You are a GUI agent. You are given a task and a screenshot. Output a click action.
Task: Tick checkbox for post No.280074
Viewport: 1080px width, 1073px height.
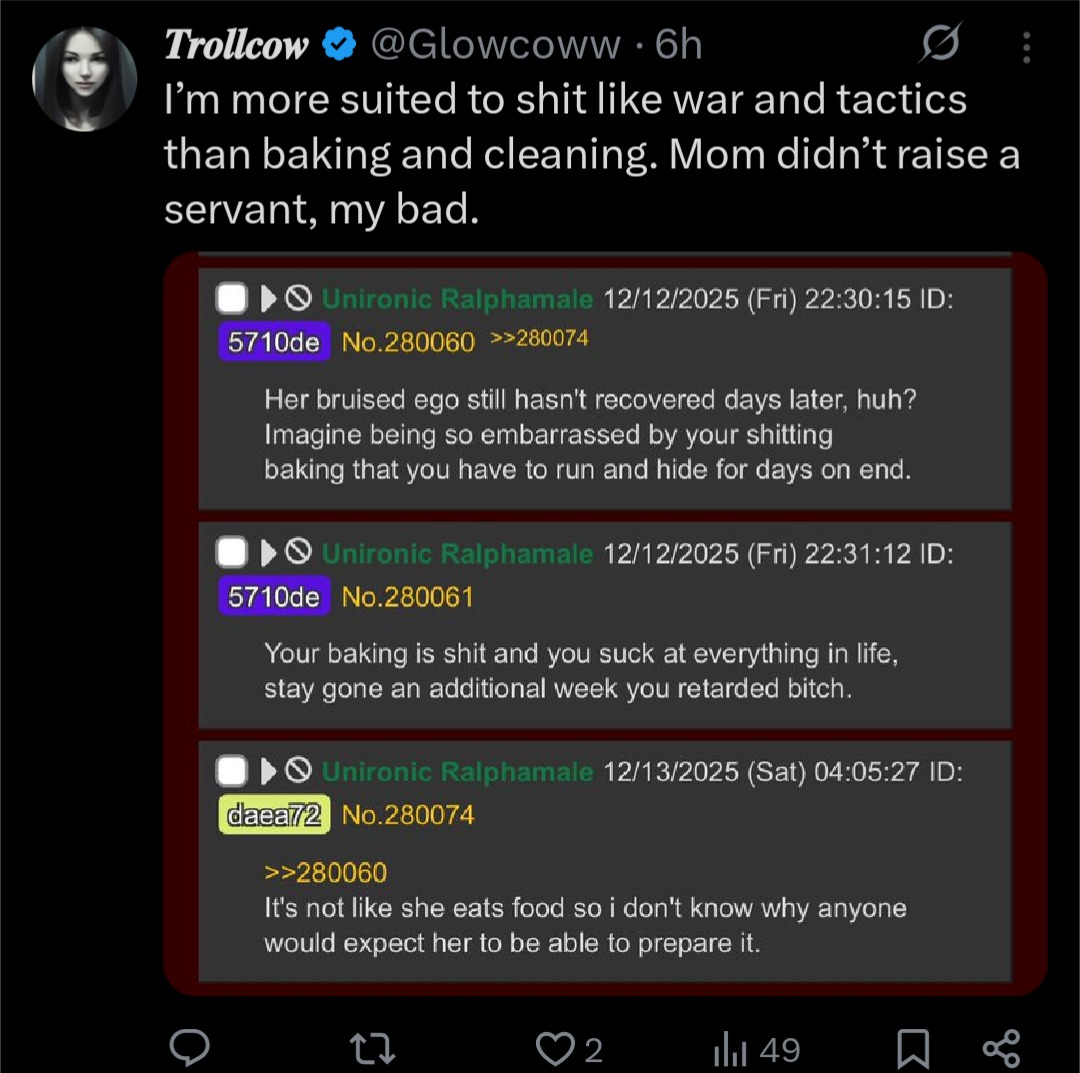click(x=232, y=770)
